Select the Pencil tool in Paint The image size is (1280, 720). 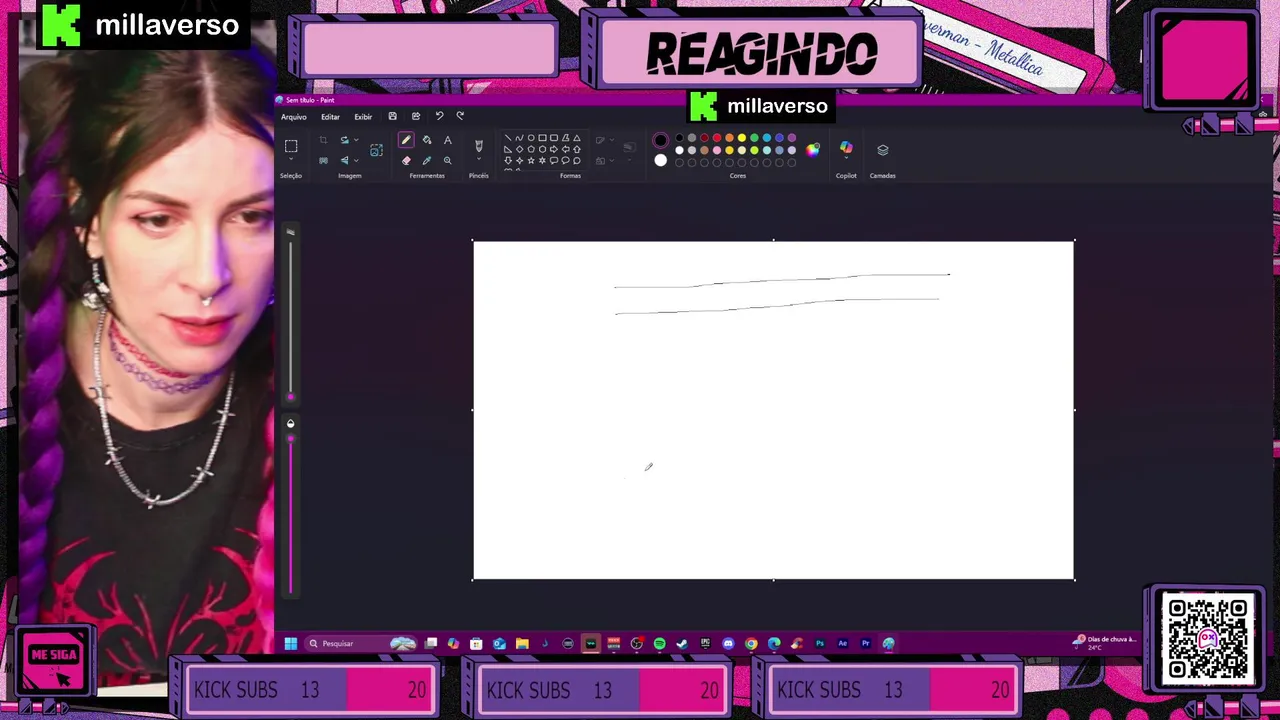pos(406,140)
